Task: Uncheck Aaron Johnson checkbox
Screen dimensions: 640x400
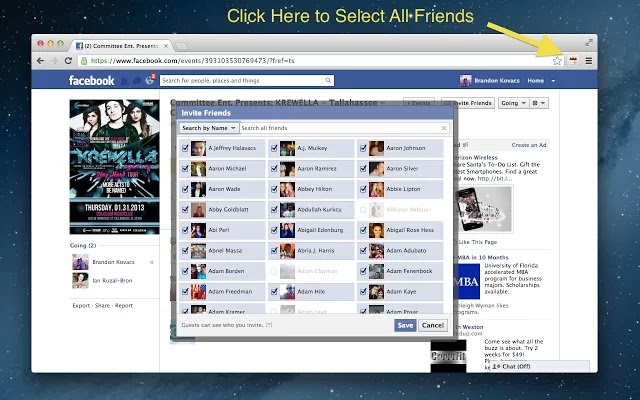Action: click(363, 148)
